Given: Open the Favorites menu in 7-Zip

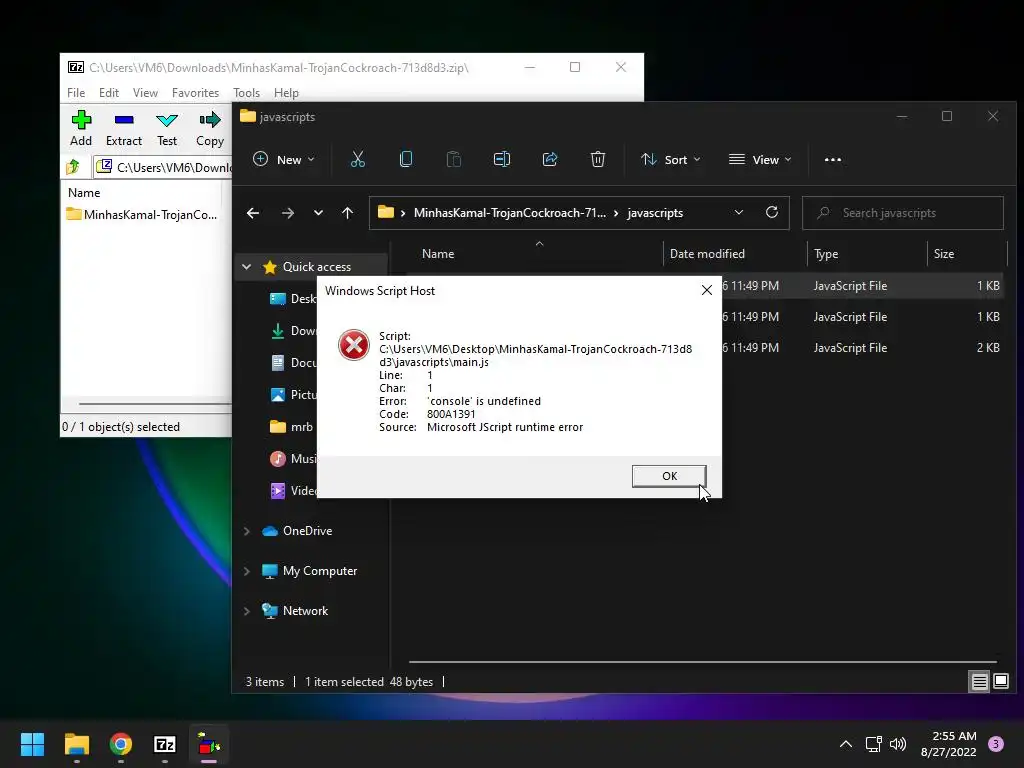Looking at the screenshot, I should [x=195, y=93].
